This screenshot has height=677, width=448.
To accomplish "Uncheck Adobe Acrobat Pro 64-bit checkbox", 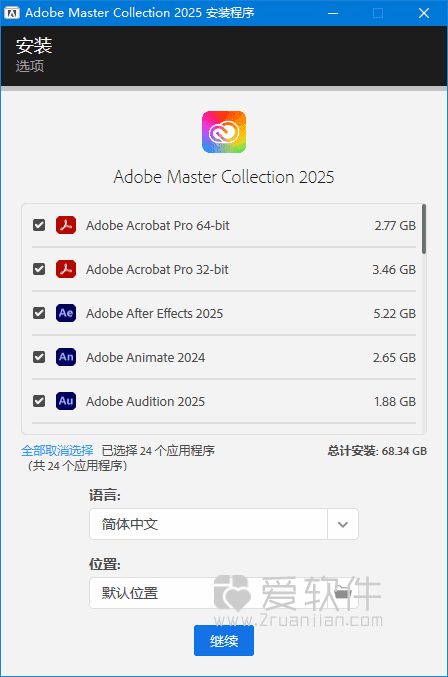I will point(39,225).
